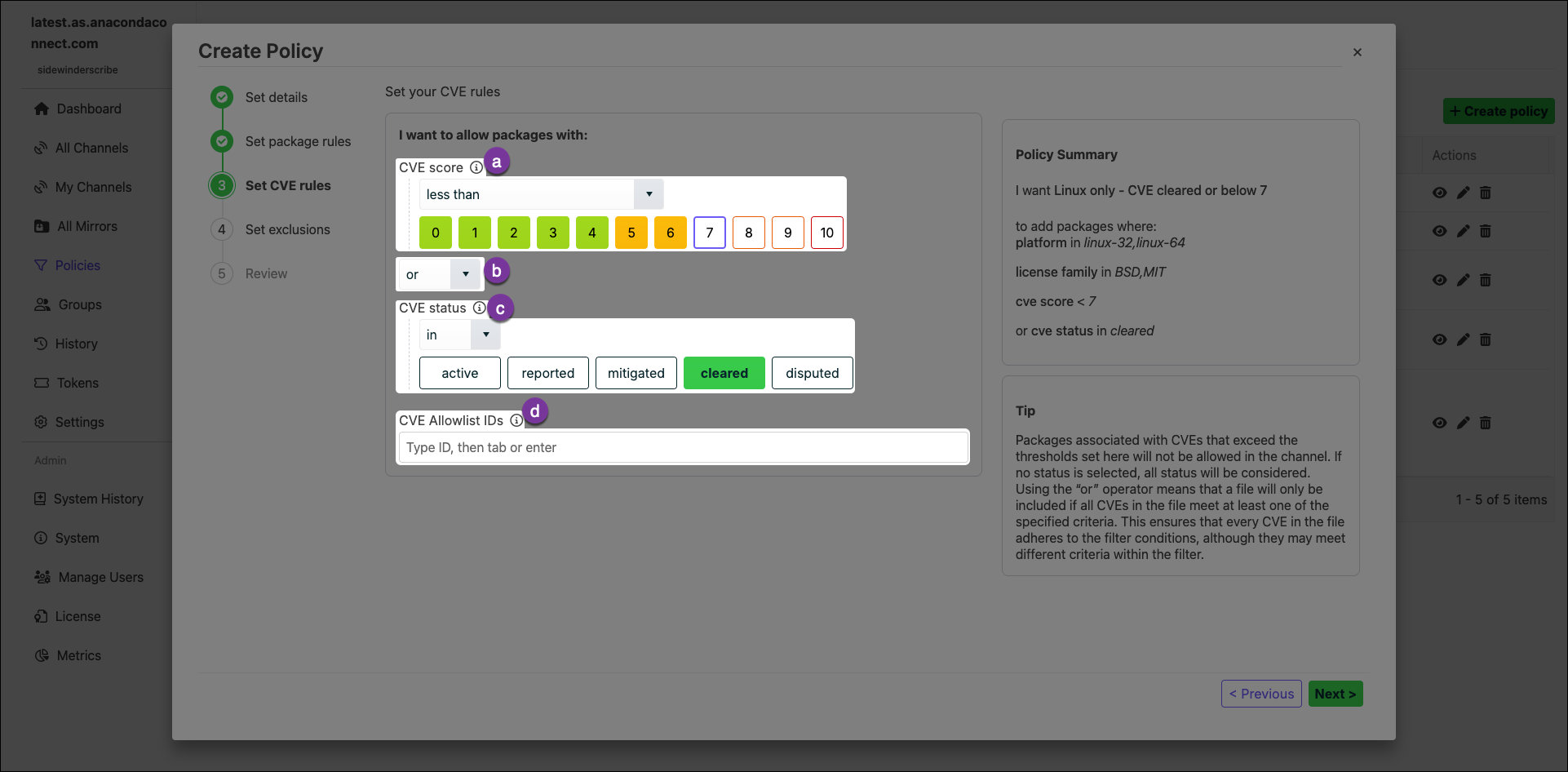Toggle the reported CVE status
The height and width of the screenshot is (772, 1568).
(548, 373)
